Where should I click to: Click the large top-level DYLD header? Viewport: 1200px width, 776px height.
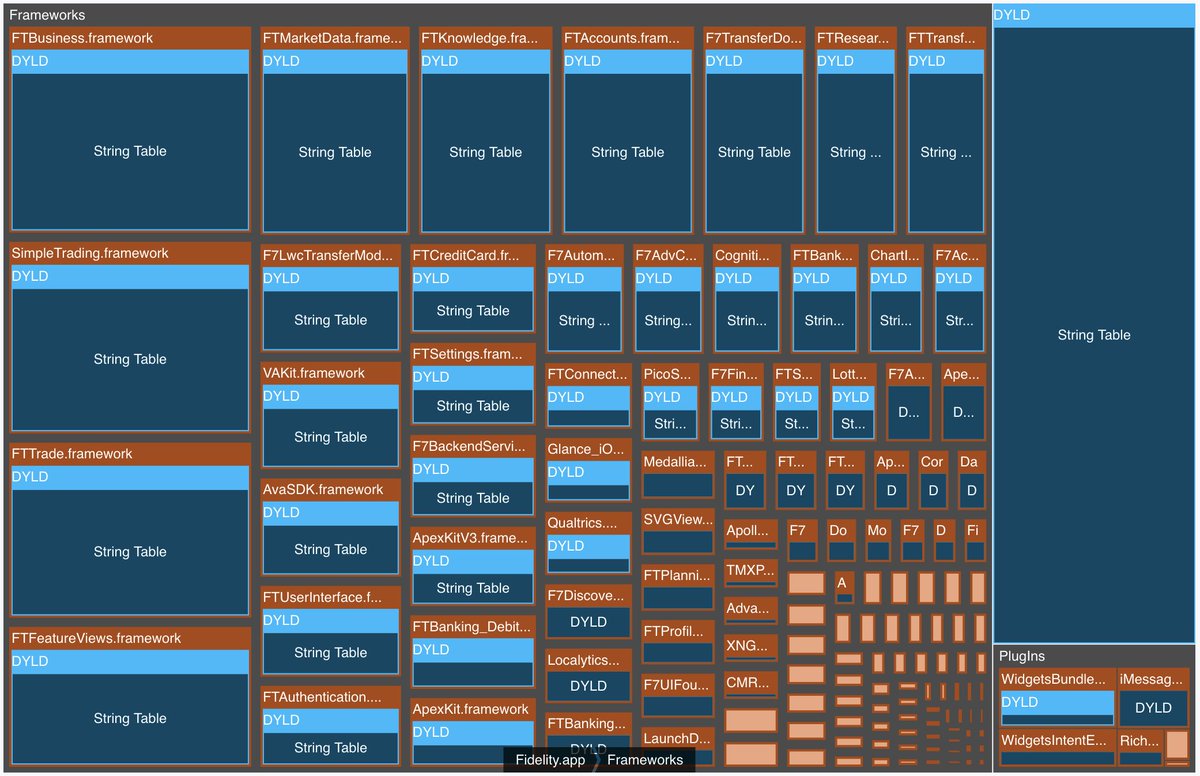pos(1094,15)
